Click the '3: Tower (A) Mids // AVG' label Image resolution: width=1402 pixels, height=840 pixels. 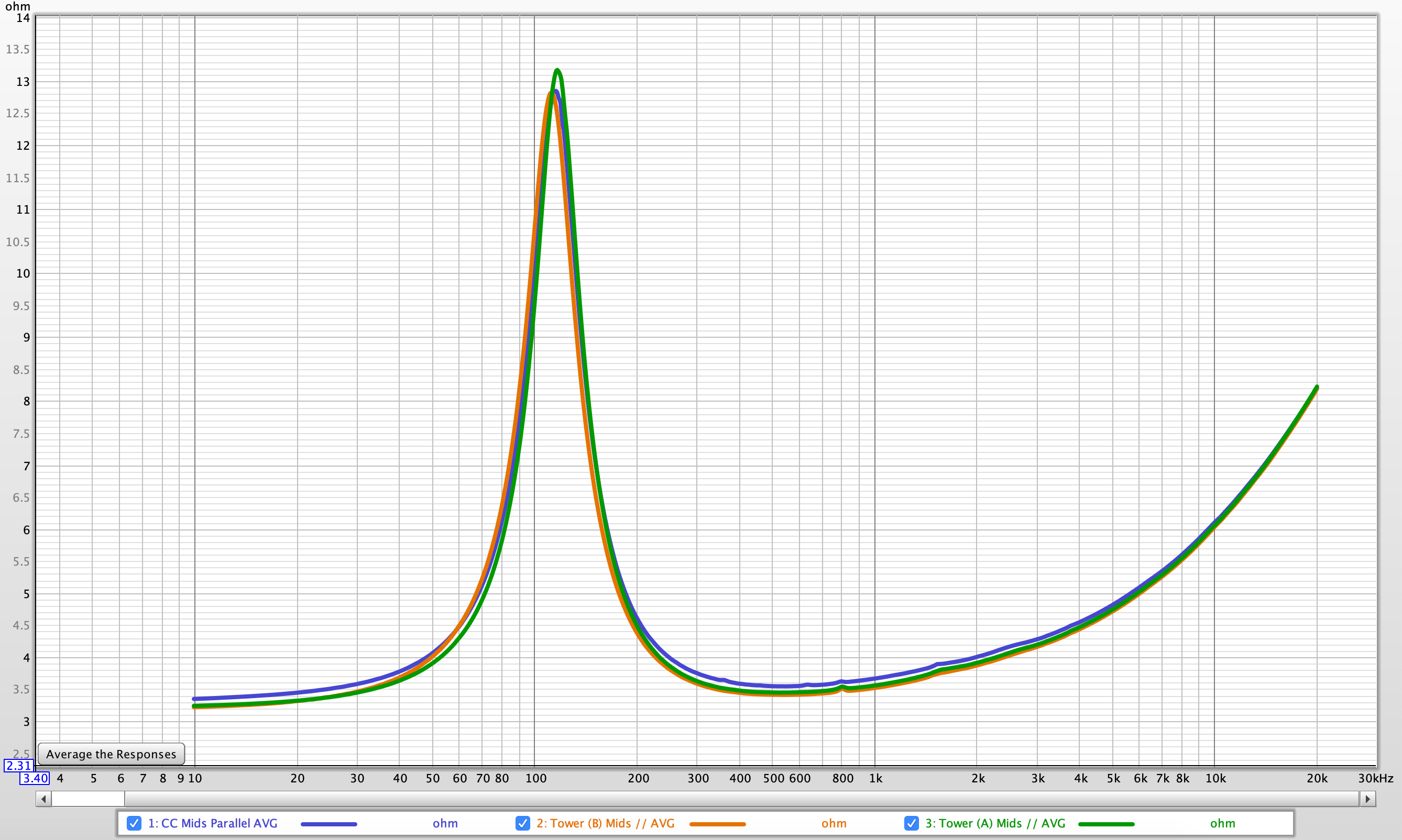(x=995, y=823)
